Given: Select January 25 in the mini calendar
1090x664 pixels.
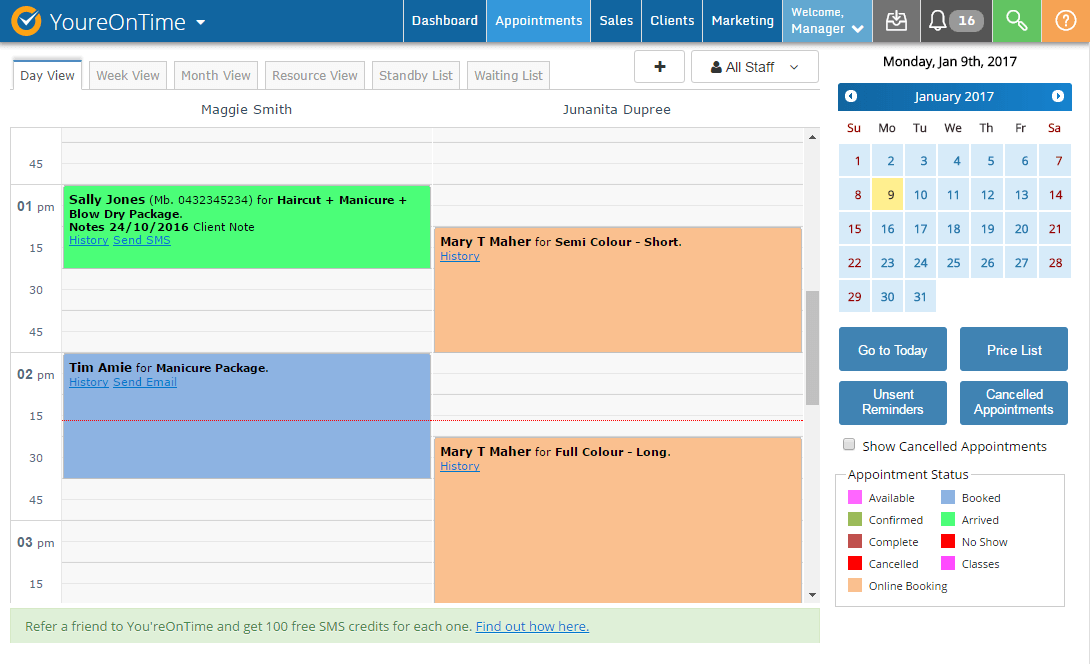Looking at the screenshot, I should pyautogui.click(x=954, y=263).
